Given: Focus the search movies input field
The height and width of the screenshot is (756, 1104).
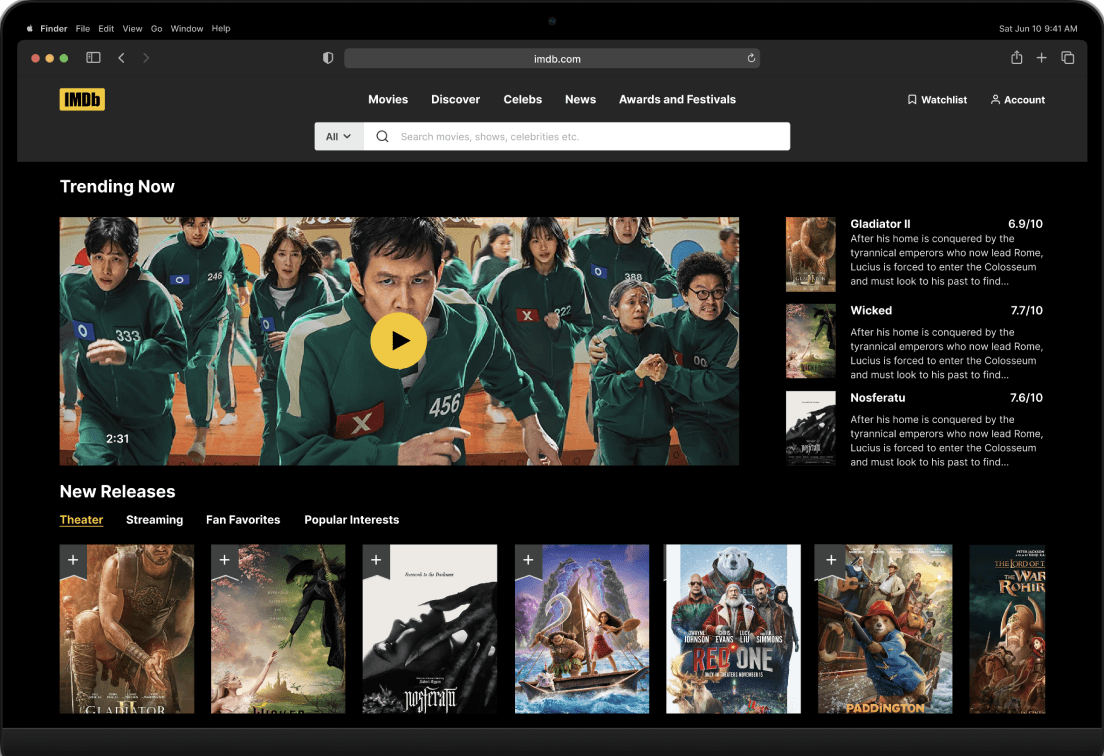Looking at the screenshot, I should click(x=577, y=137).
